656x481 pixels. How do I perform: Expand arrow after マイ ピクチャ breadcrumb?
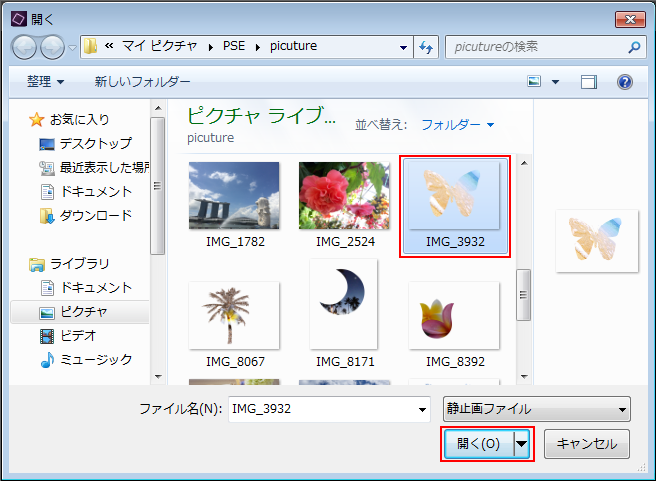210,47
